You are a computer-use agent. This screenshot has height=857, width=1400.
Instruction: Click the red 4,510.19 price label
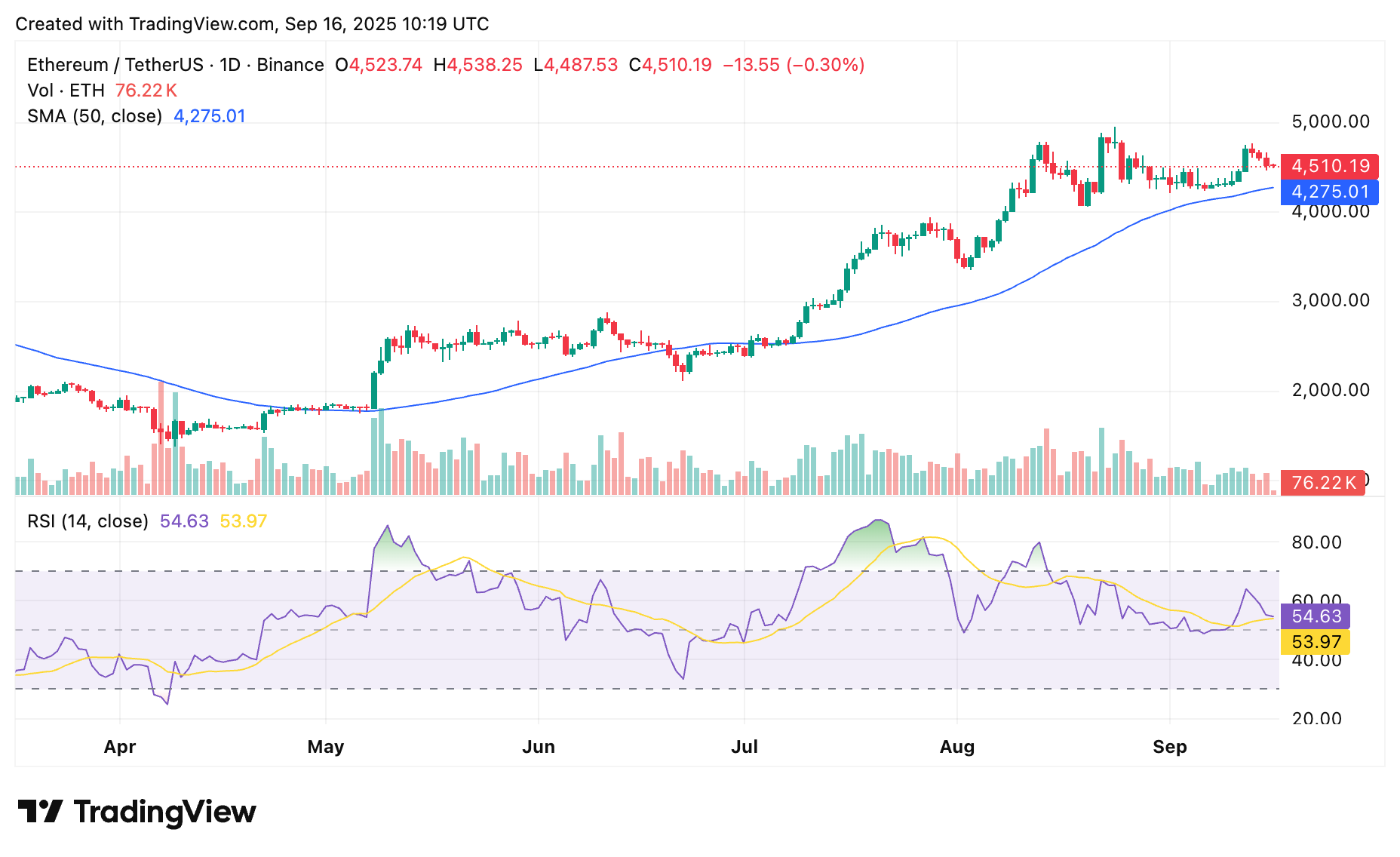(x=1330, y=167)
